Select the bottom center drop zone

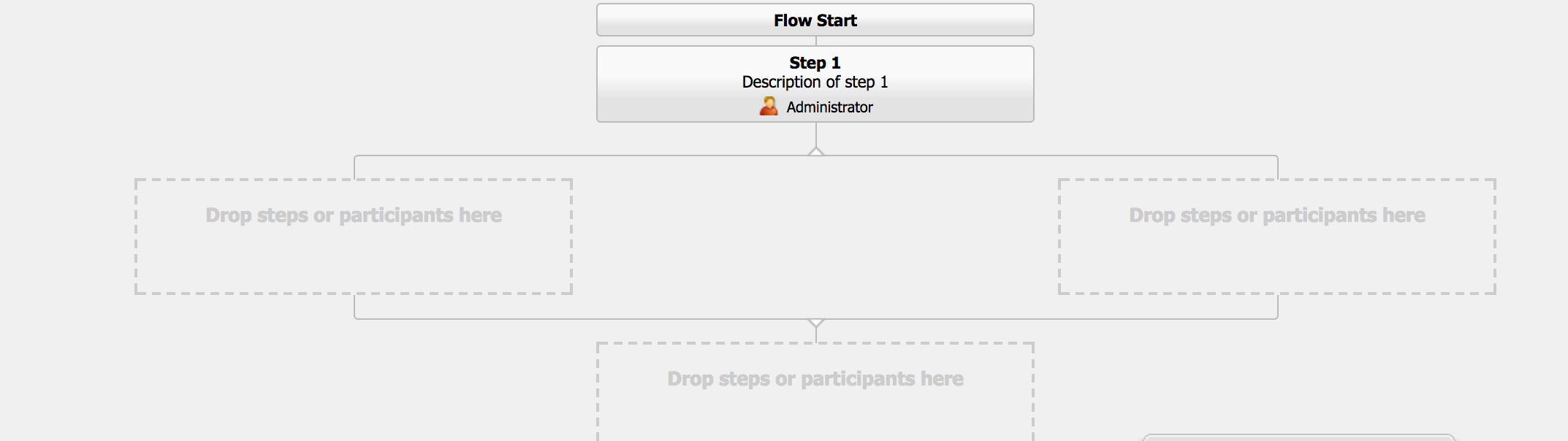[815, 392]
